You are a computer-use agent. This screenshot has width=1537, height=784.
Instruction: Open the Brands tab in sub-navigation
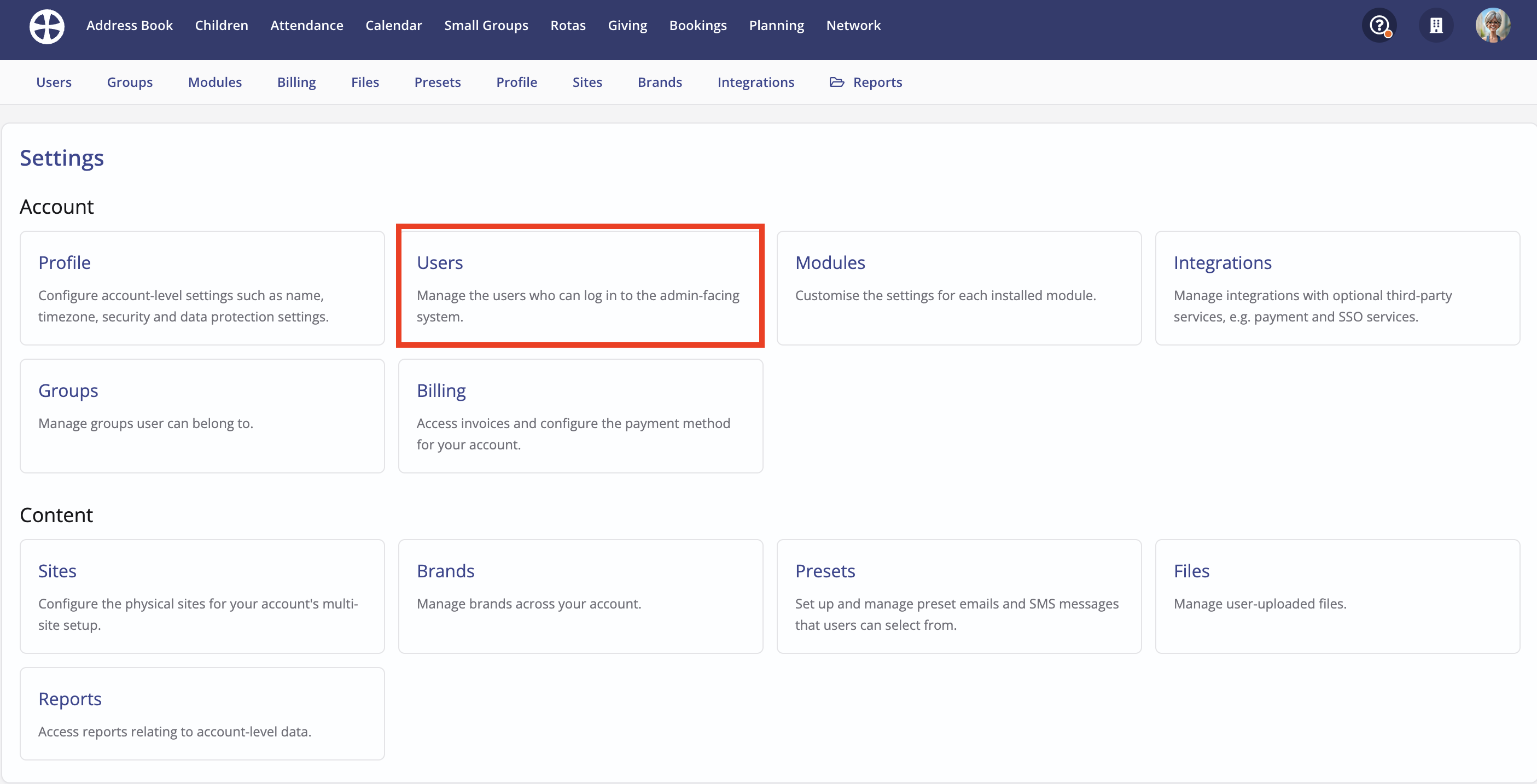click(660, 82)
